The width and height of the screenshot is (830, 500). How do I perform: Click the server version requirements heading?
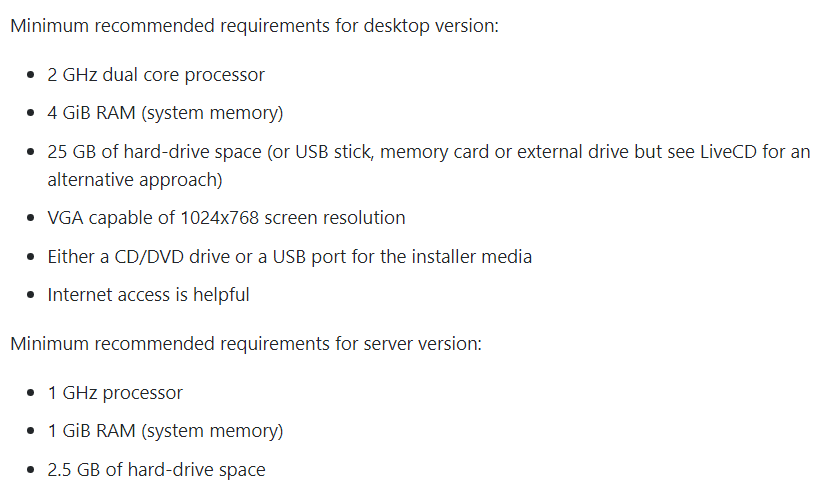[x=246, y=344]
